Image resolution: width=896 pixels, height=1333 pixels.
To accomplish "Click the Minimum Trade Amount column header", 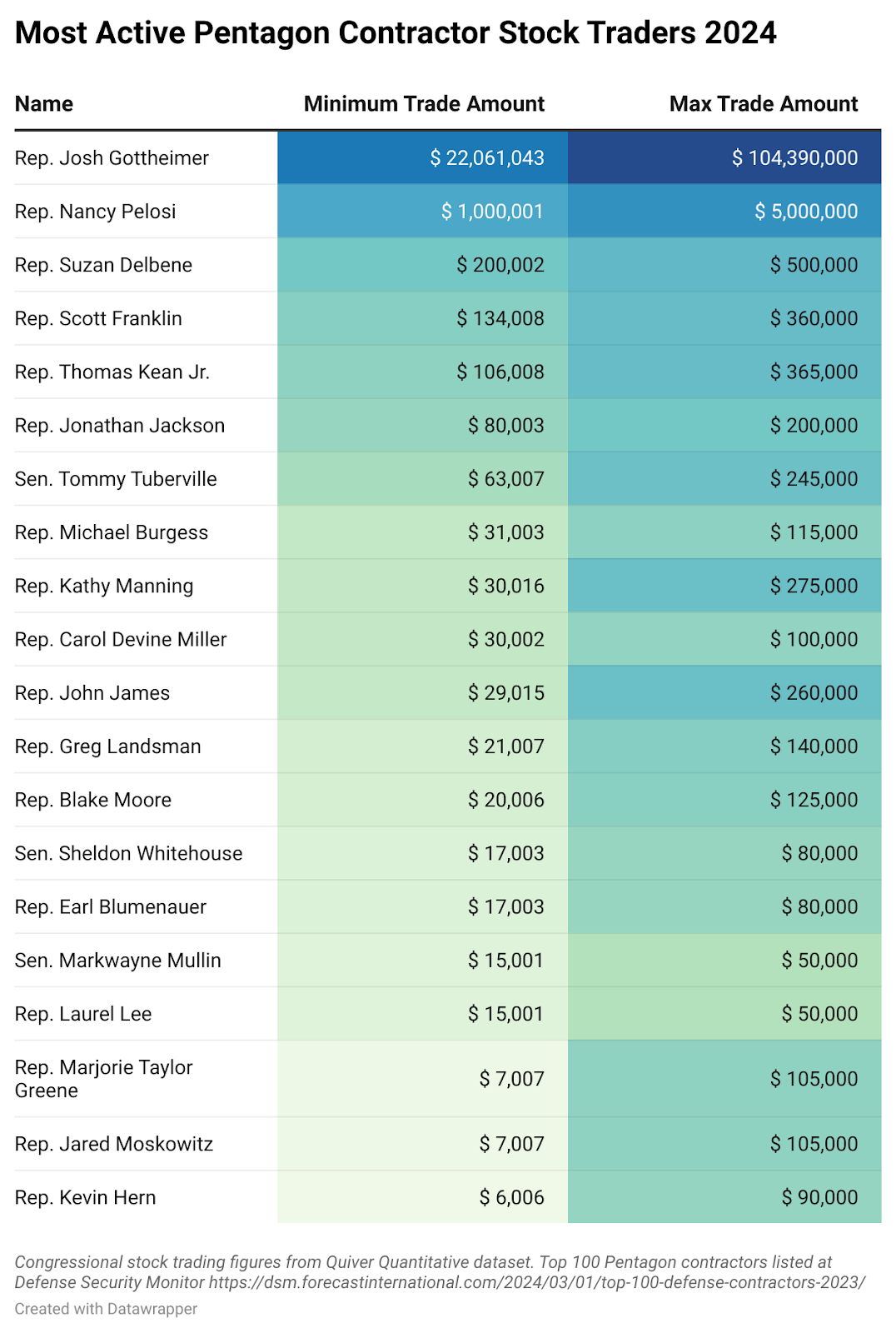I will click(424, 104).
